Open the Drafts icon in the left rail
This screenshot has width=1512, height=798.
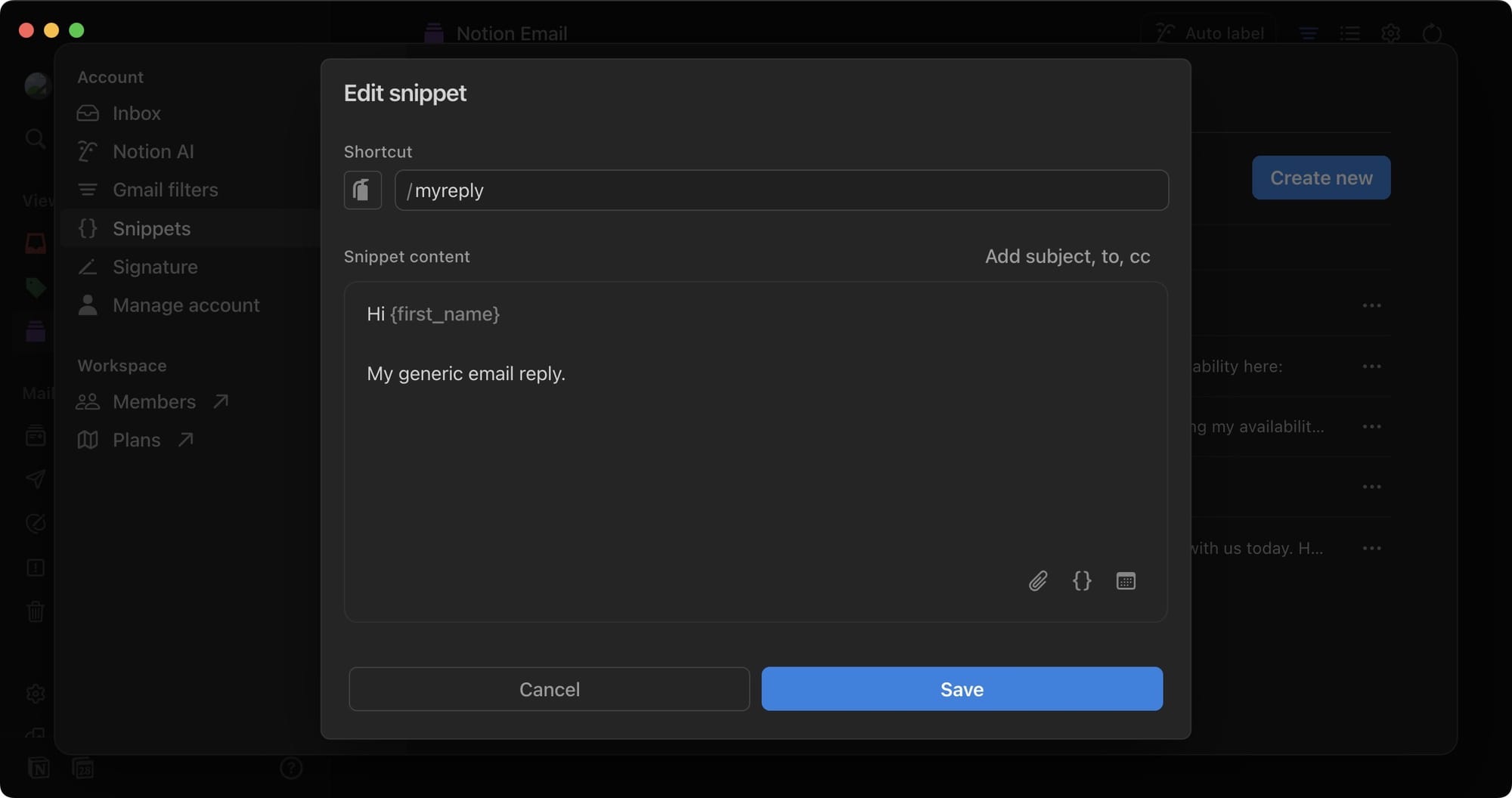pos(36,523)
